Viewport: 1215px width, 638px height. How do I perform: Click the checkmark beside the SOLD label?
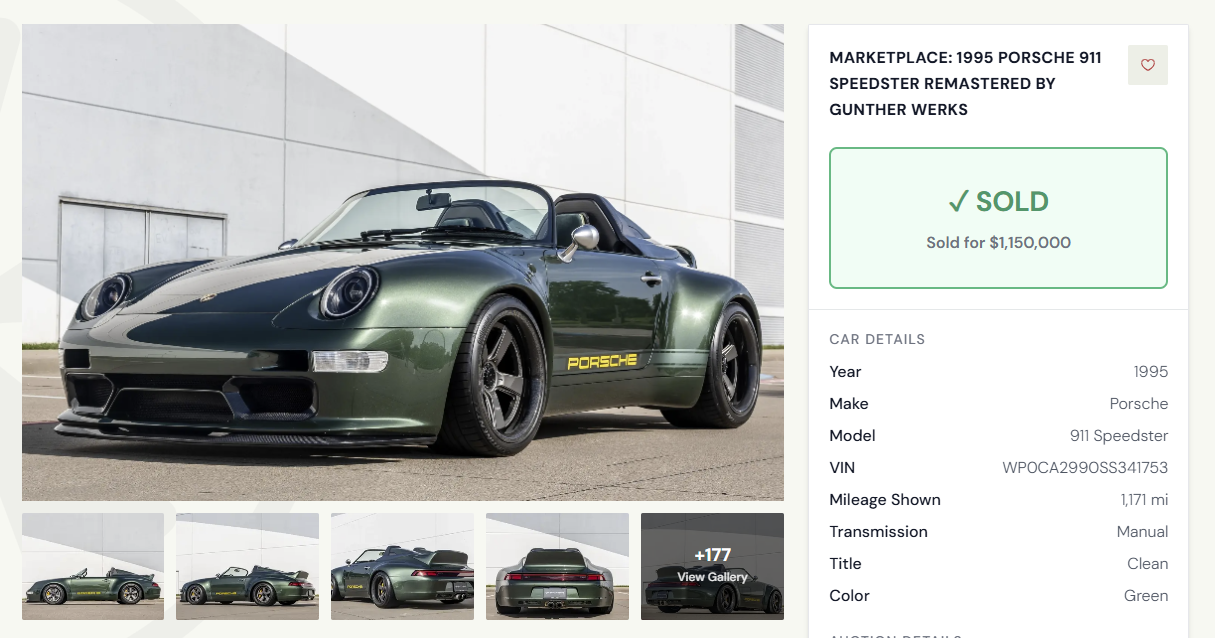tap(958, 201)
